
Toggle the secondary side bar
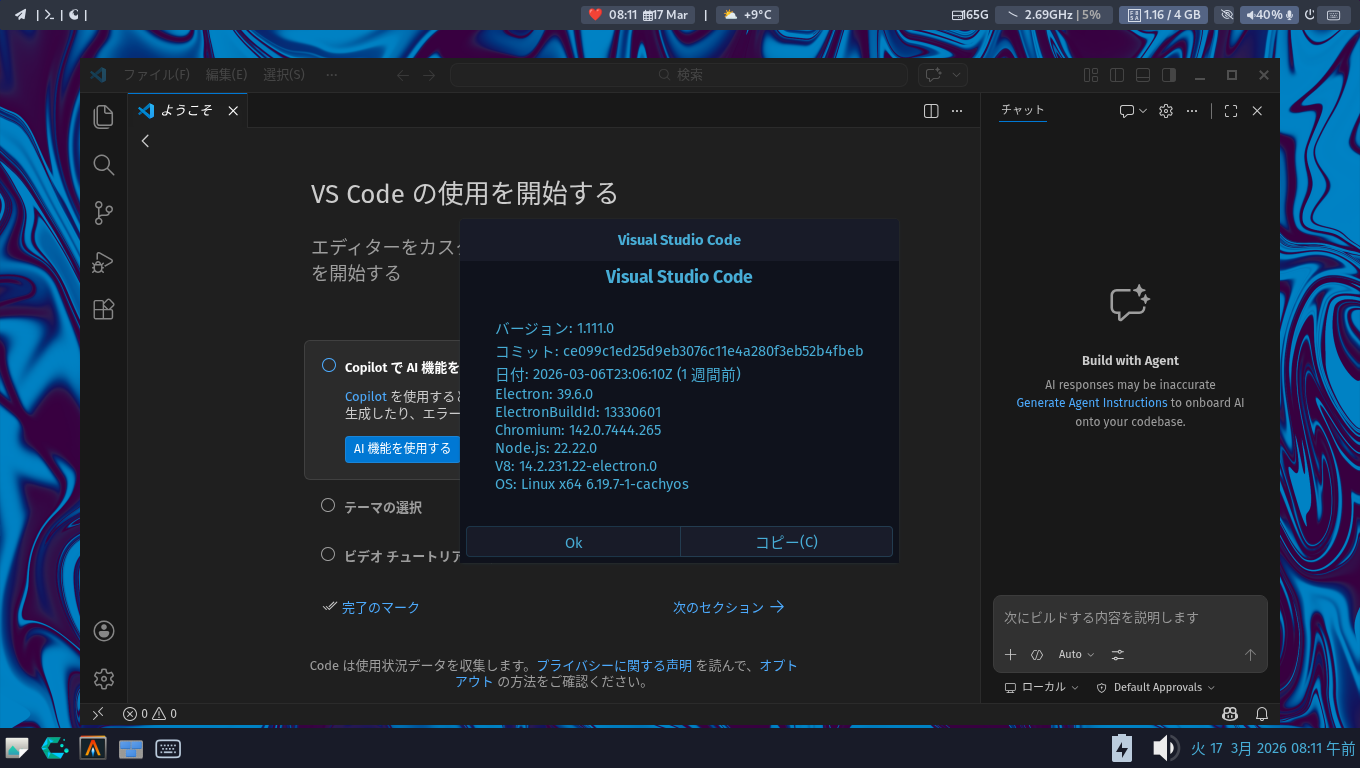[1168, 75]
